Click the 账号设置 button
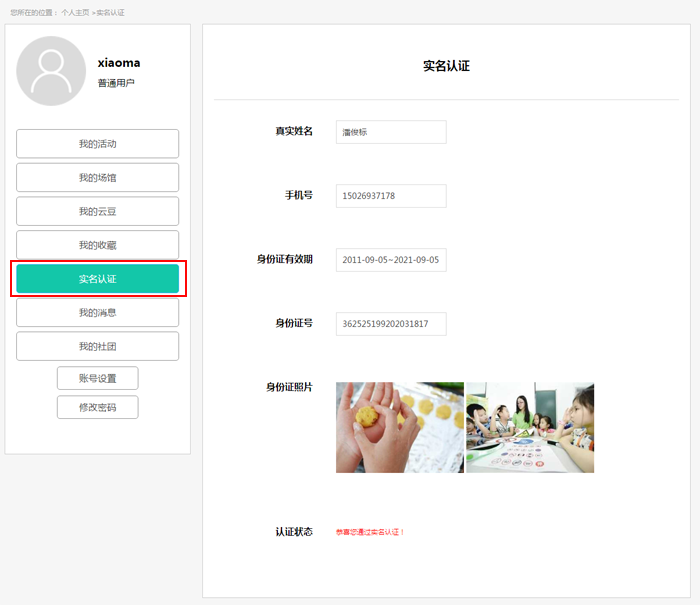700x605 pixels. 97,378
